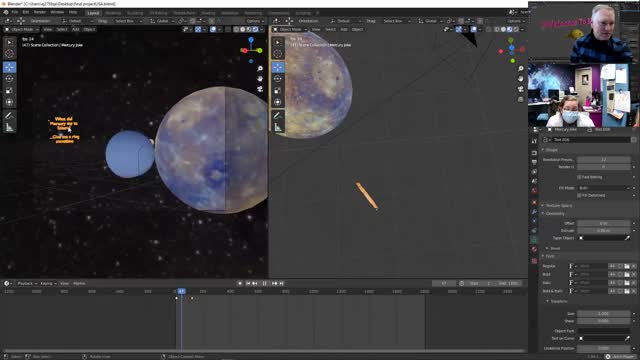The height and width of the screenshot is (360, 640).
Task: Open folder icon for Regular font
Action: pyautogui.click(x=627, y=266)
